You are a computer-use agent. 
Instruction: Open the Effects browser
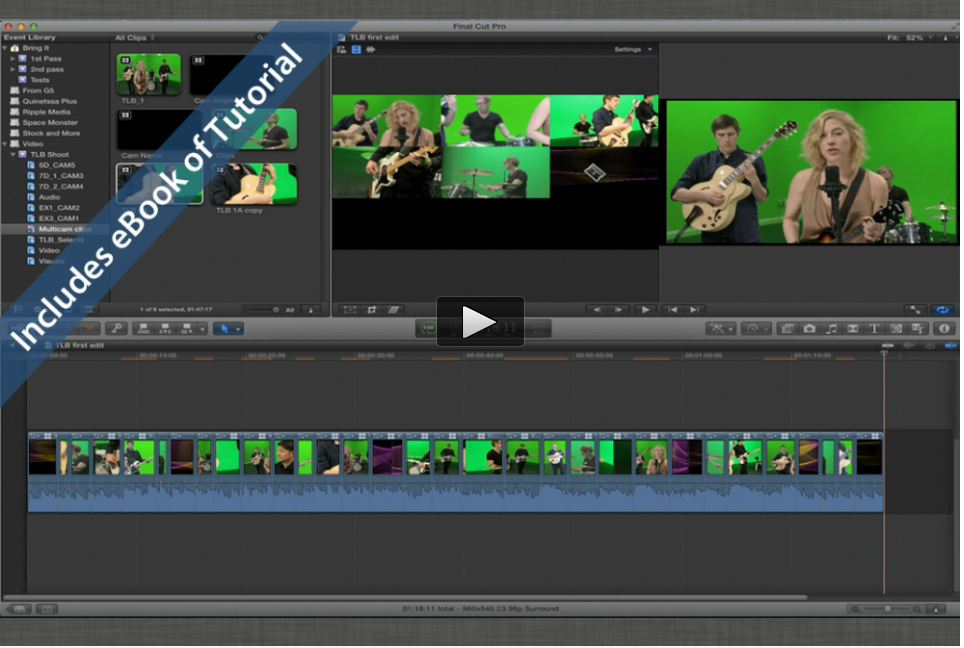pyautogui.click(x=788, y=329)
